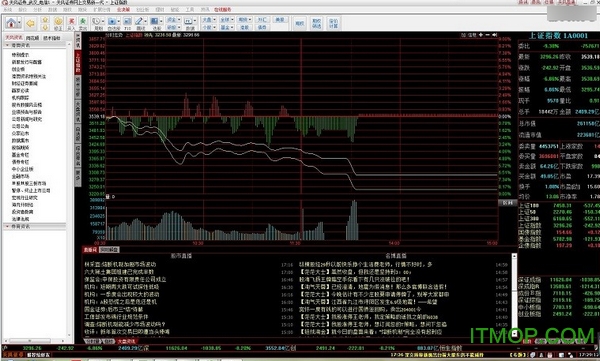Click the yellow down arrow icon
The height and width of the screenshot is (361, 600).
click(x=45, y=27)
